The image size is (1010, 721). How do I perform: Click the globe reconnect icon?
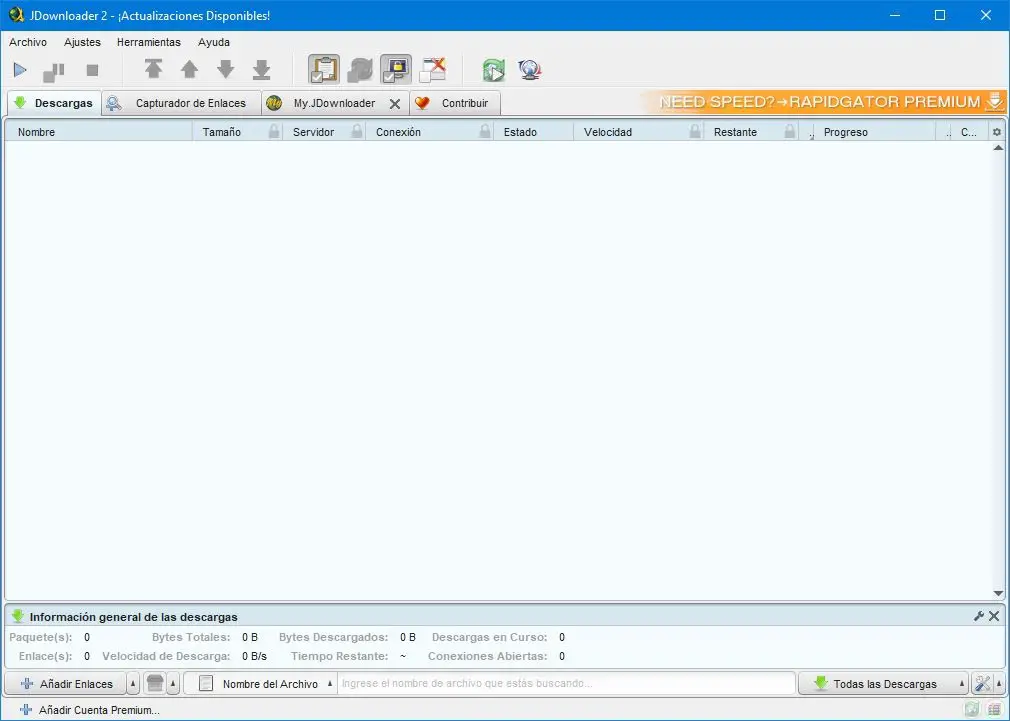529,70
